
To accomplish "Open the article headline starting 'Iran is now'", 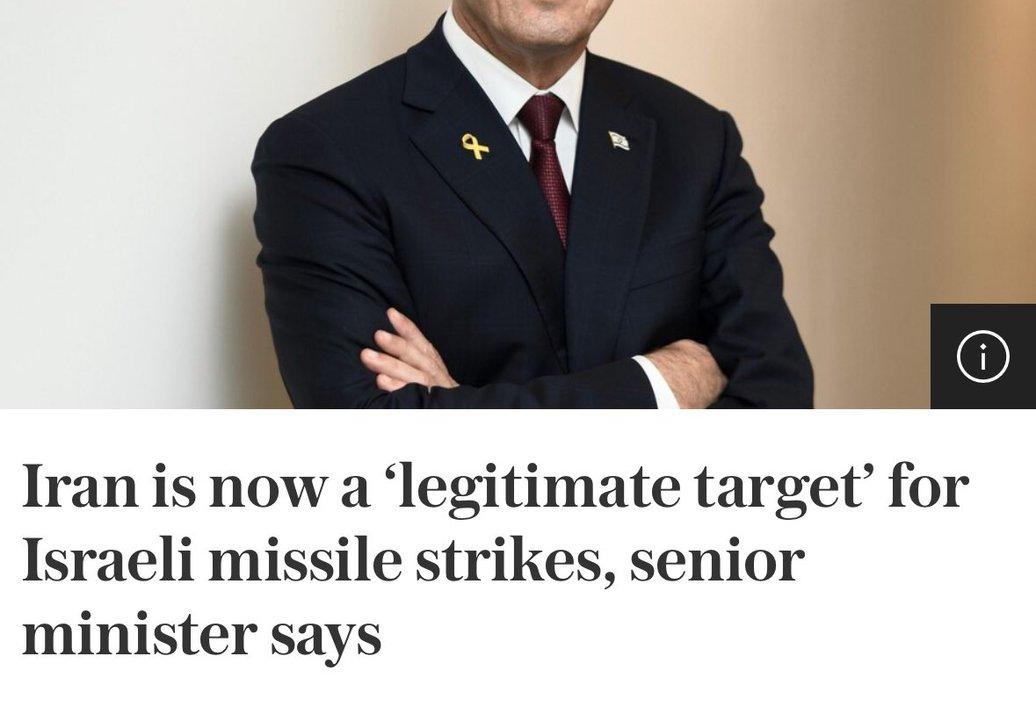I will tap(496, 560).
